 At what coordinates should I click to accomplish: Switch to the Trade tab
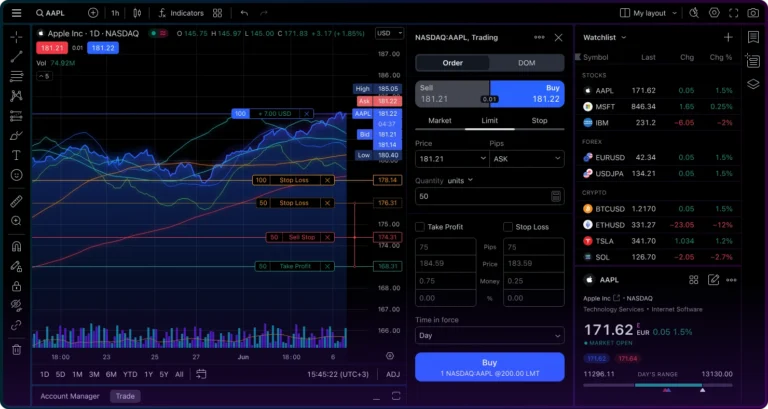125,396
